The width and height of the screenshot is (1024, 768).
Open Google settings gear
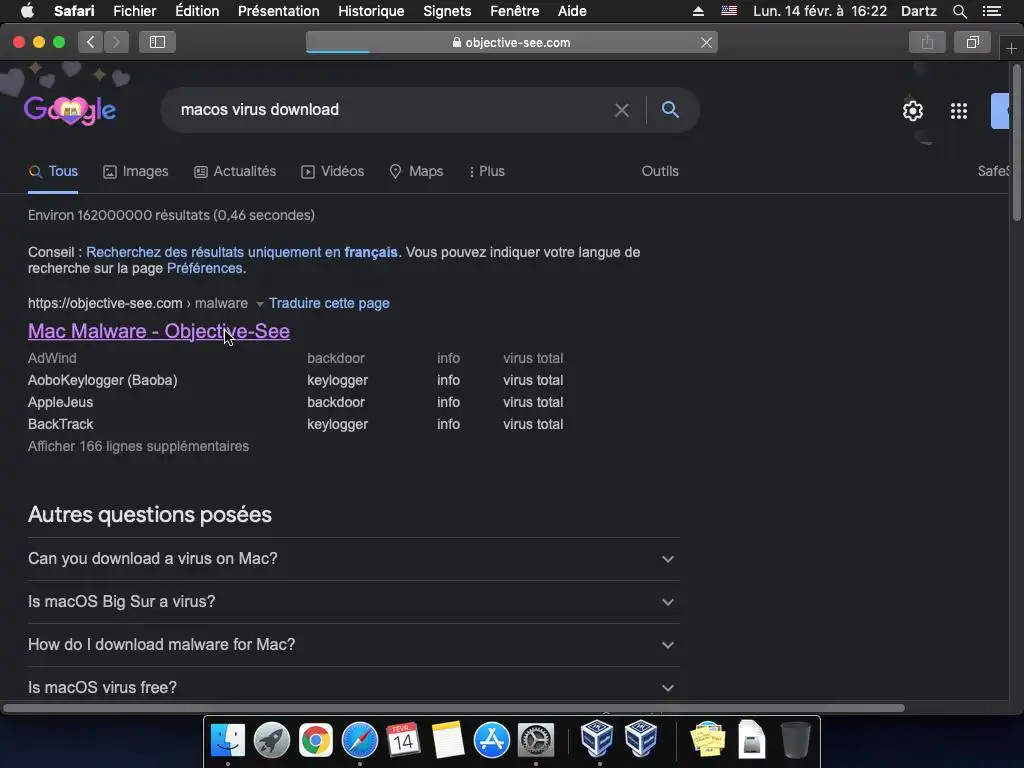coord(912,111)
